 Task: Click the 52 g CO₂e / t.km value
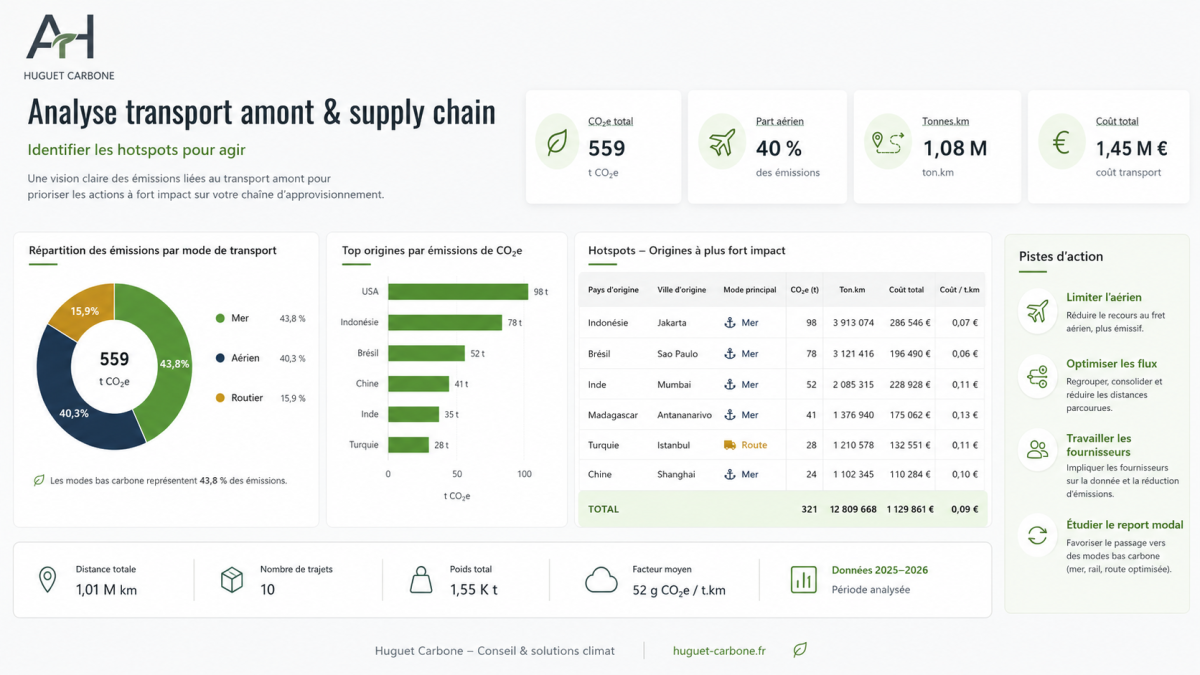pyautogui.click(x=679, y=590)
